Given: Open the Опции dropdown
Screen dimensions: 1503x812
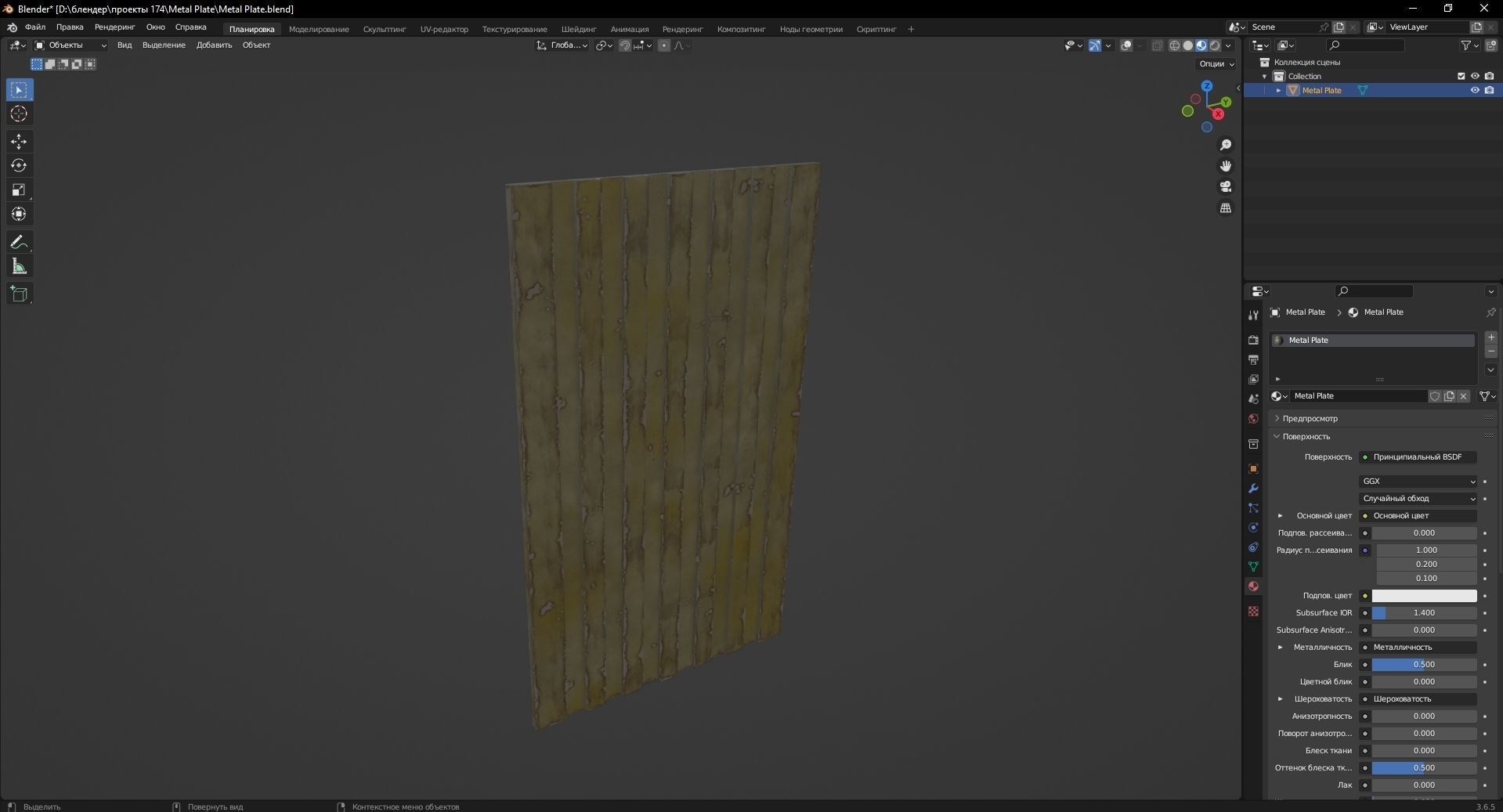Looking at the screenshot, I should (x=1216, y=63).
